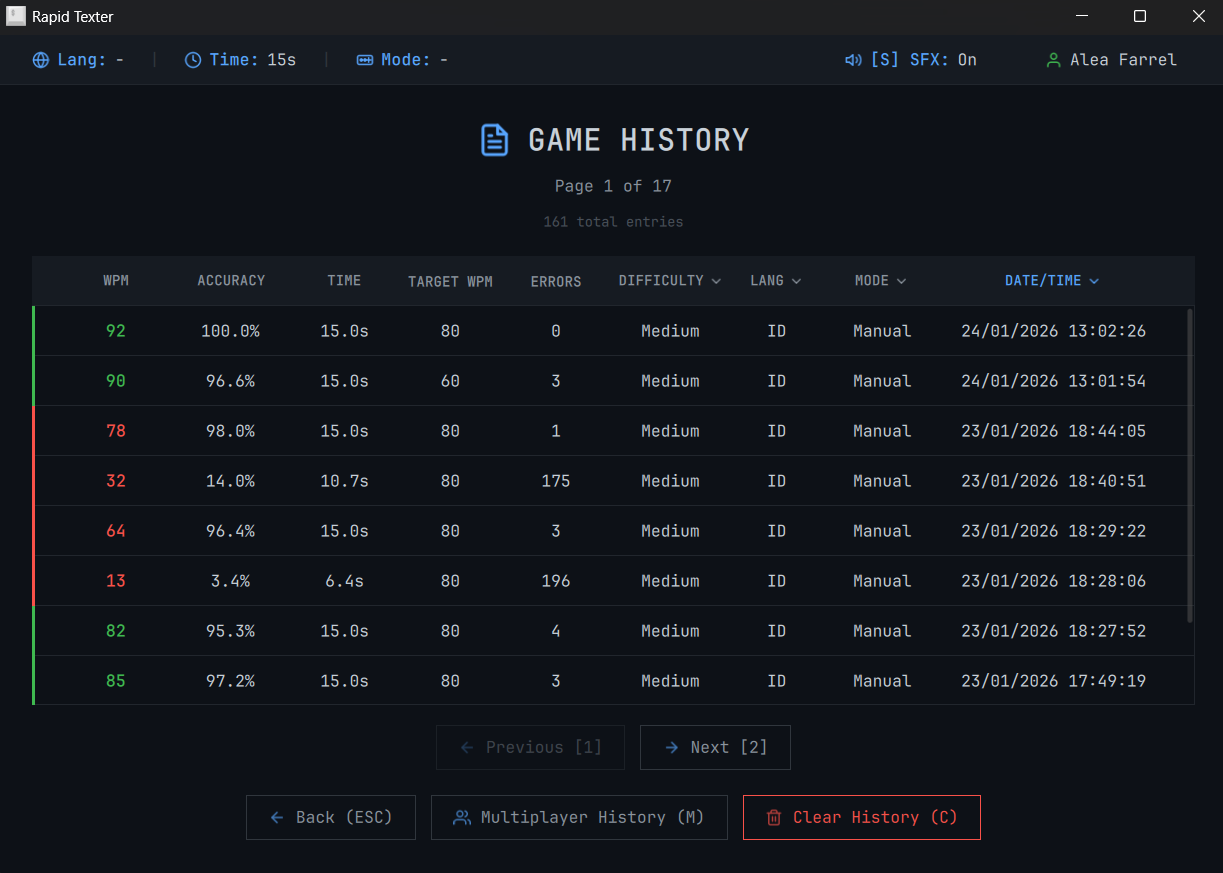Click the Alea Farrel username

click(1123, 60)
